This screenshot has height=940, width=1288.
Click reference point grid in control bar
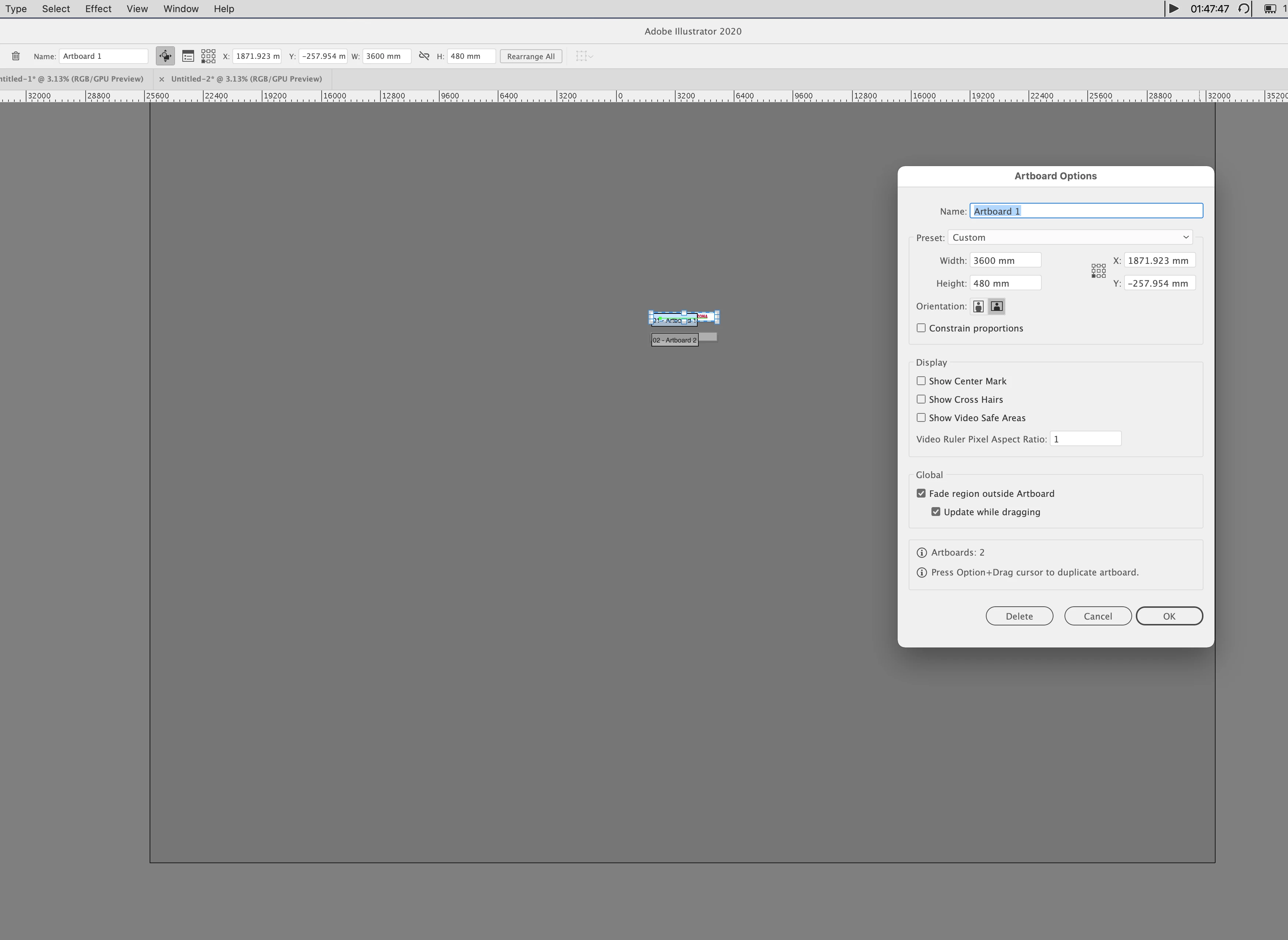pos(208,56)
